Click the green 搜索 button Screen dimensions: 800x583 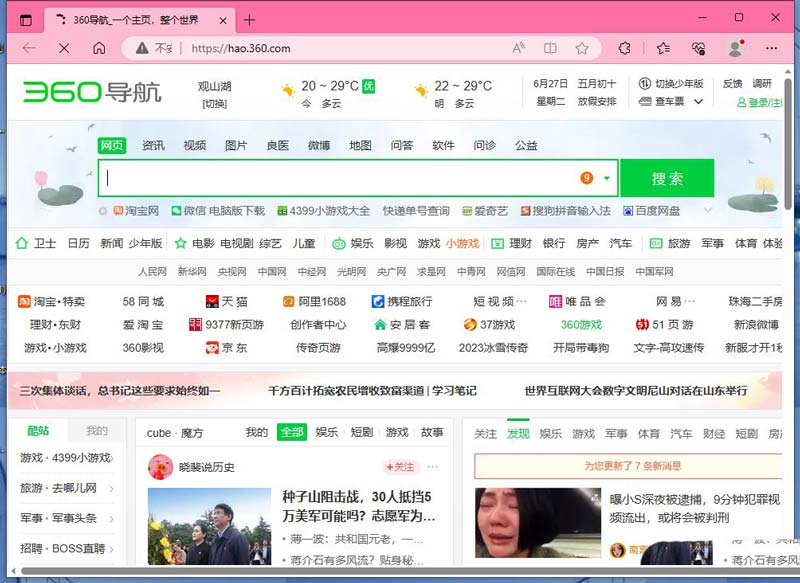(667, 178)
